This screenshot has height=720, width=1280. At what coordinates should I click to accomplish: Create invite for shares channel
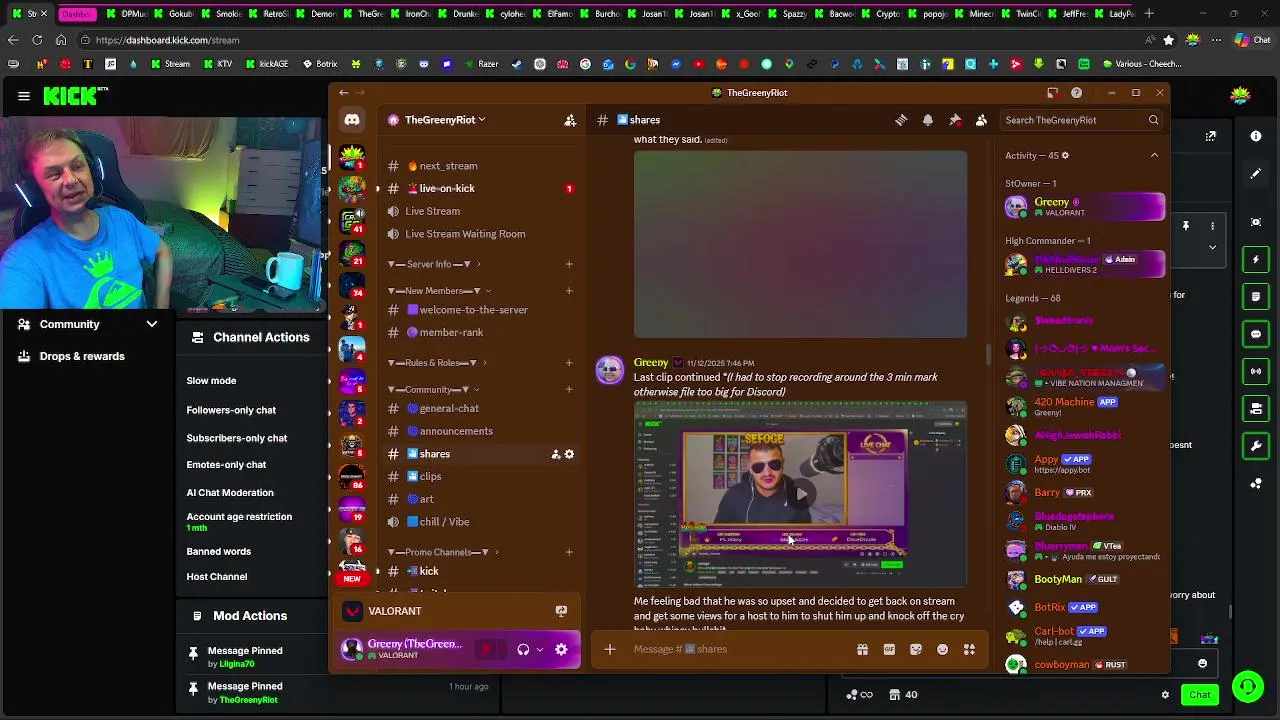coord(555,454)
